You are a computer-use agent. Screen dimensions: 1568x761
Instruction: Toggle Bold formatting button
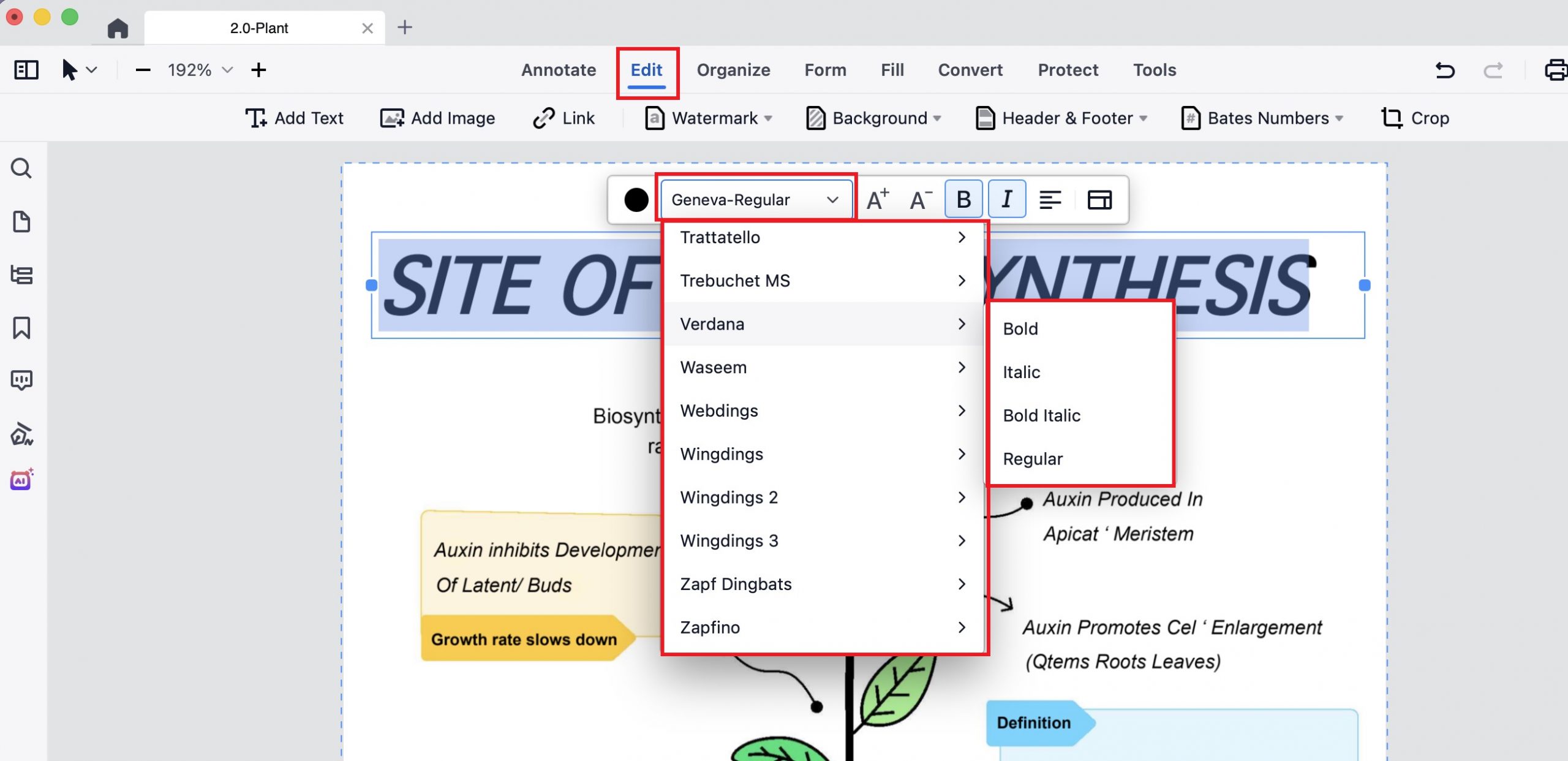(x=963, y=199)
